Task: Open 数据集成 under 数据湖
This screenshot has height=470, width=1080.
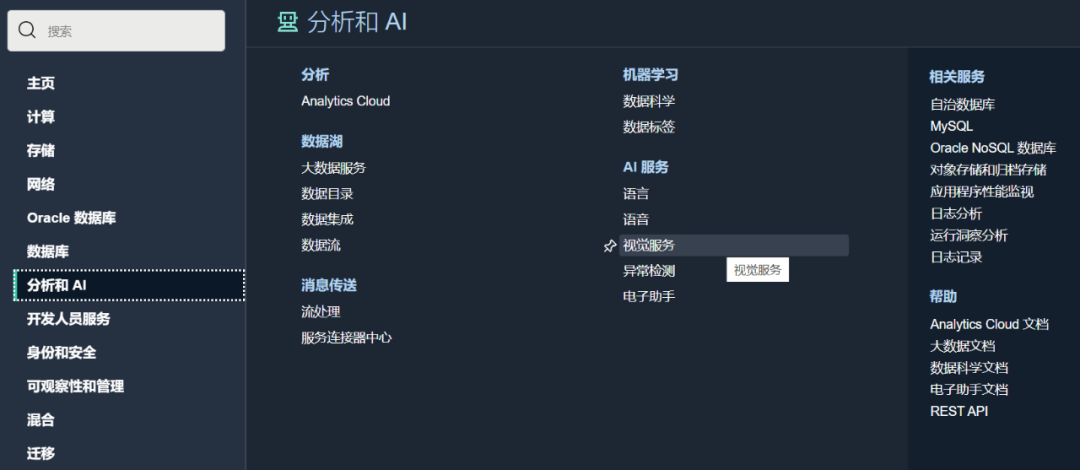Action: click(x=327, y=220)
